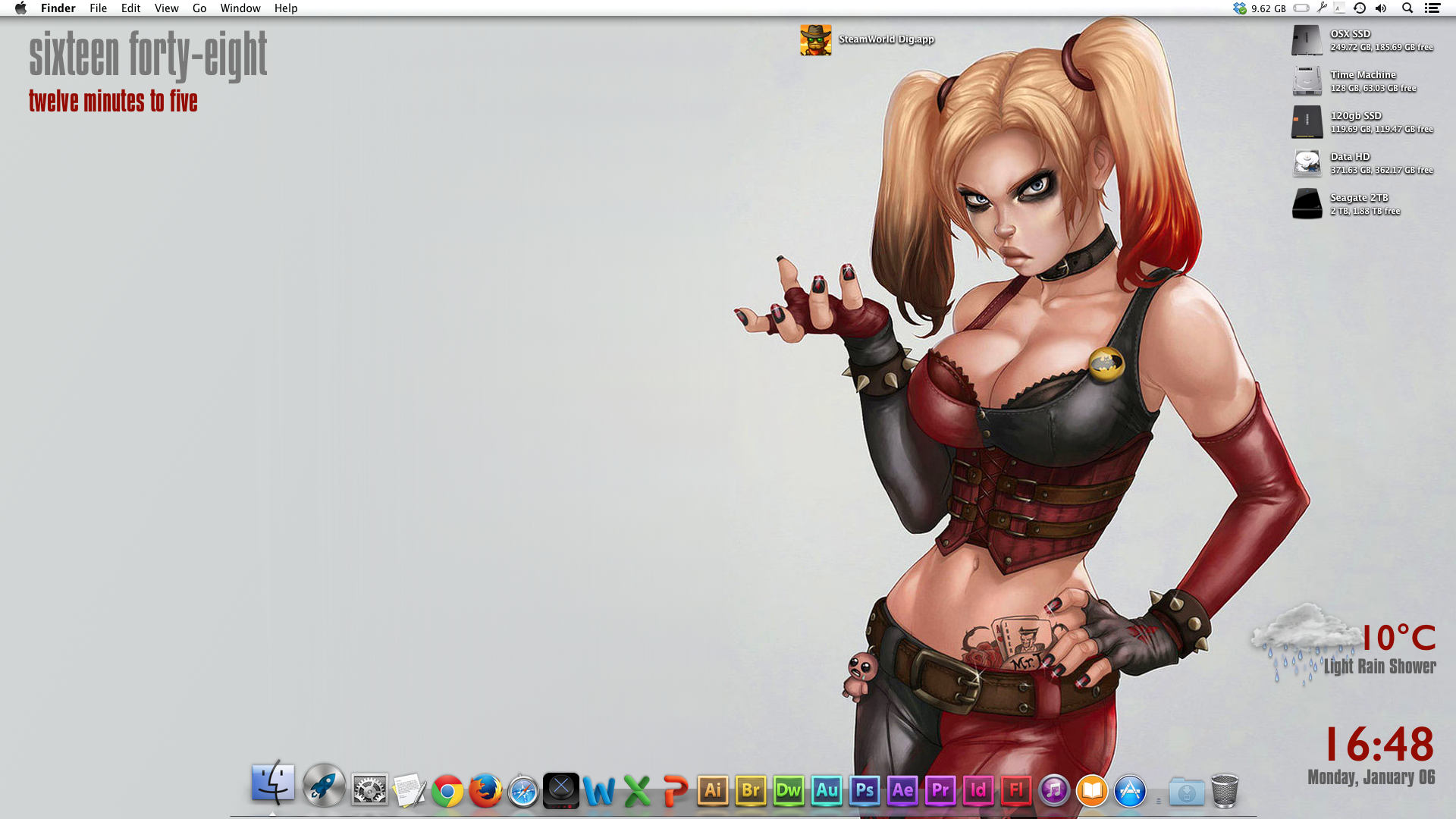
Task: Click the scissors menu bar icon
Action: (x=1322, y=8)
